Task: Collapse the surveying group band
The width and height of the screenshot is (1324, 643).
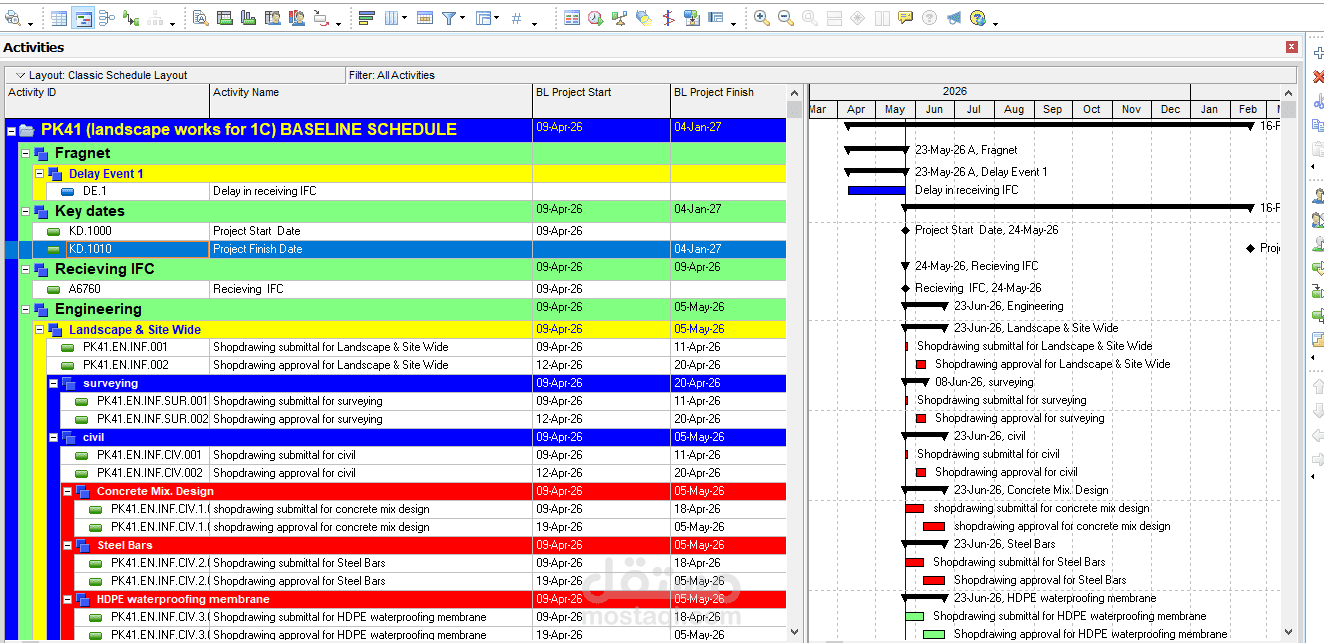Action: 54,383
